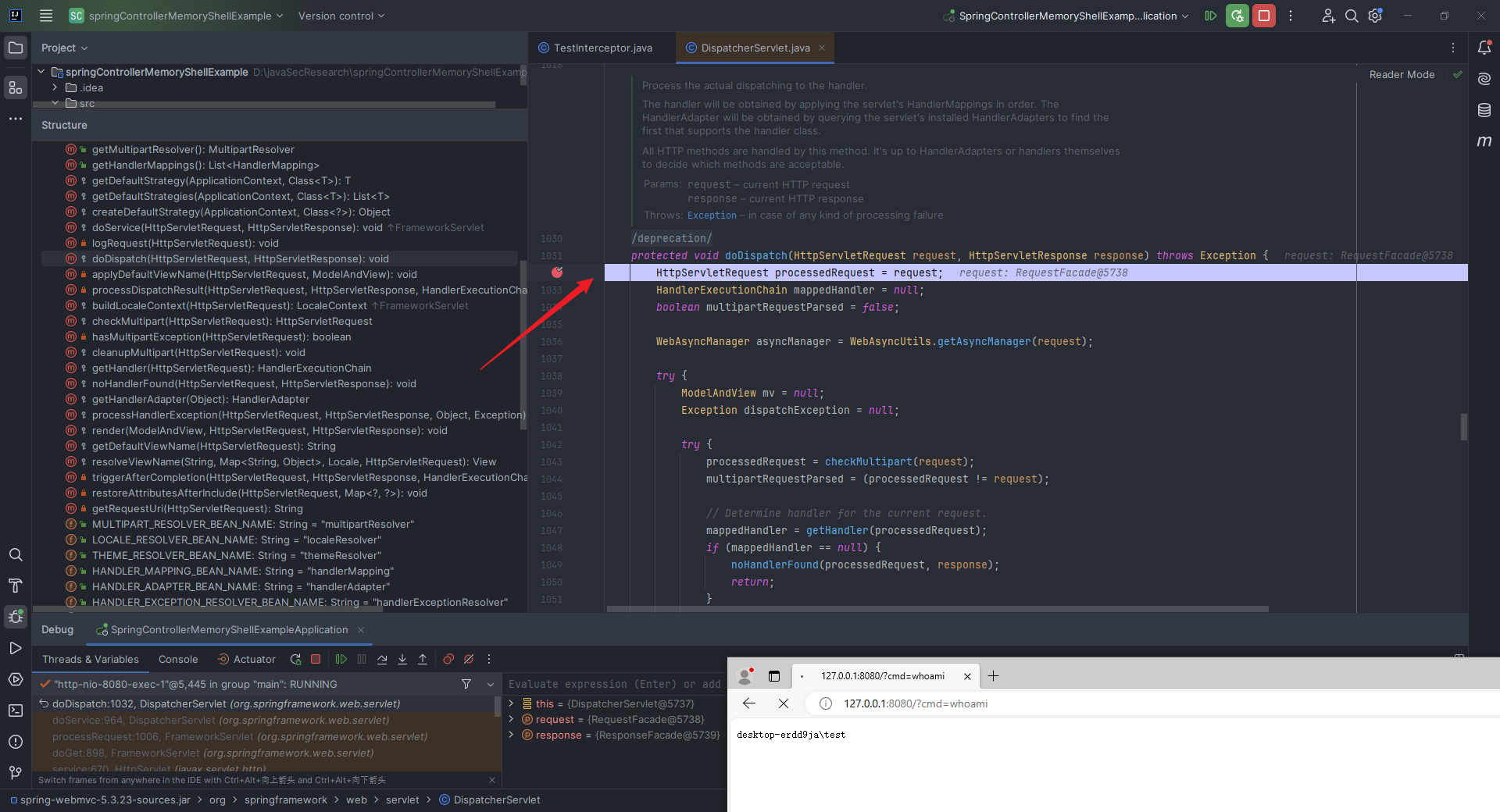The width and height of the screenshot is (1500, 812).
Task: Open the thread selector dropdown arrow
Action: [x=491, y=684]
